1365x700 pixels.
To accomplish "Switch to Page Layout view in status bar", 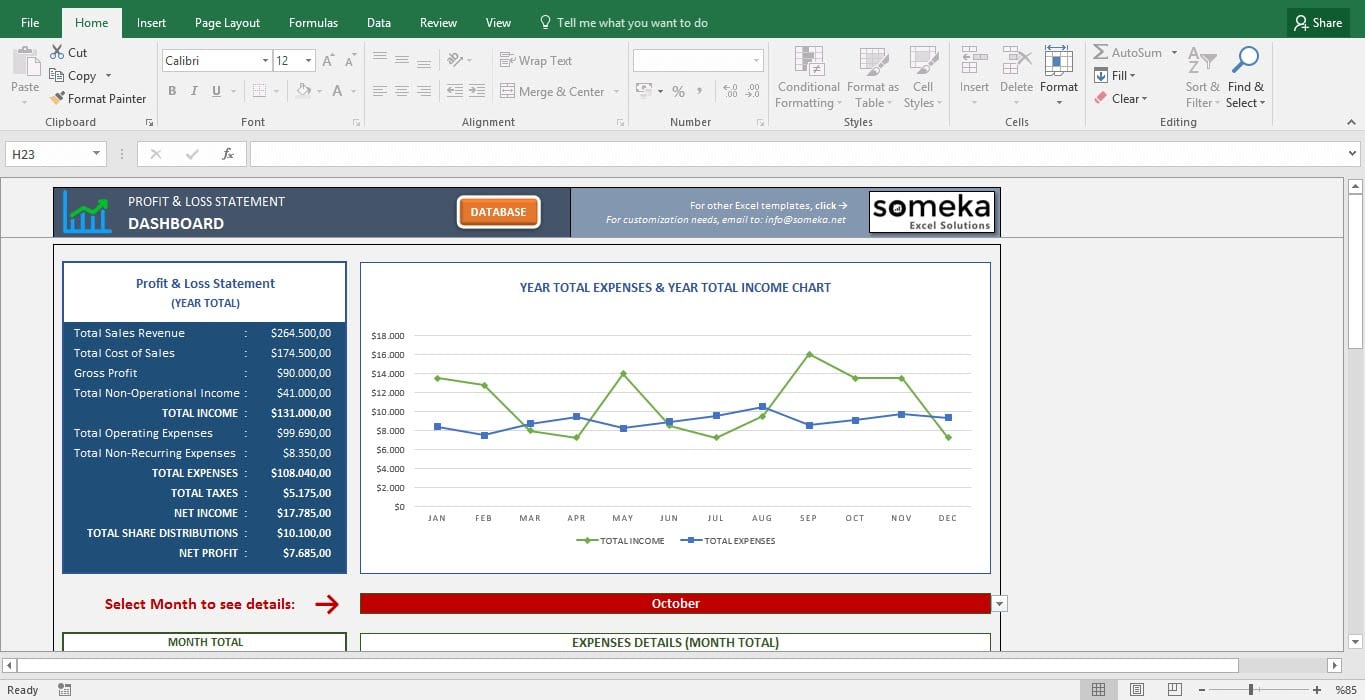I will 1137,690.
